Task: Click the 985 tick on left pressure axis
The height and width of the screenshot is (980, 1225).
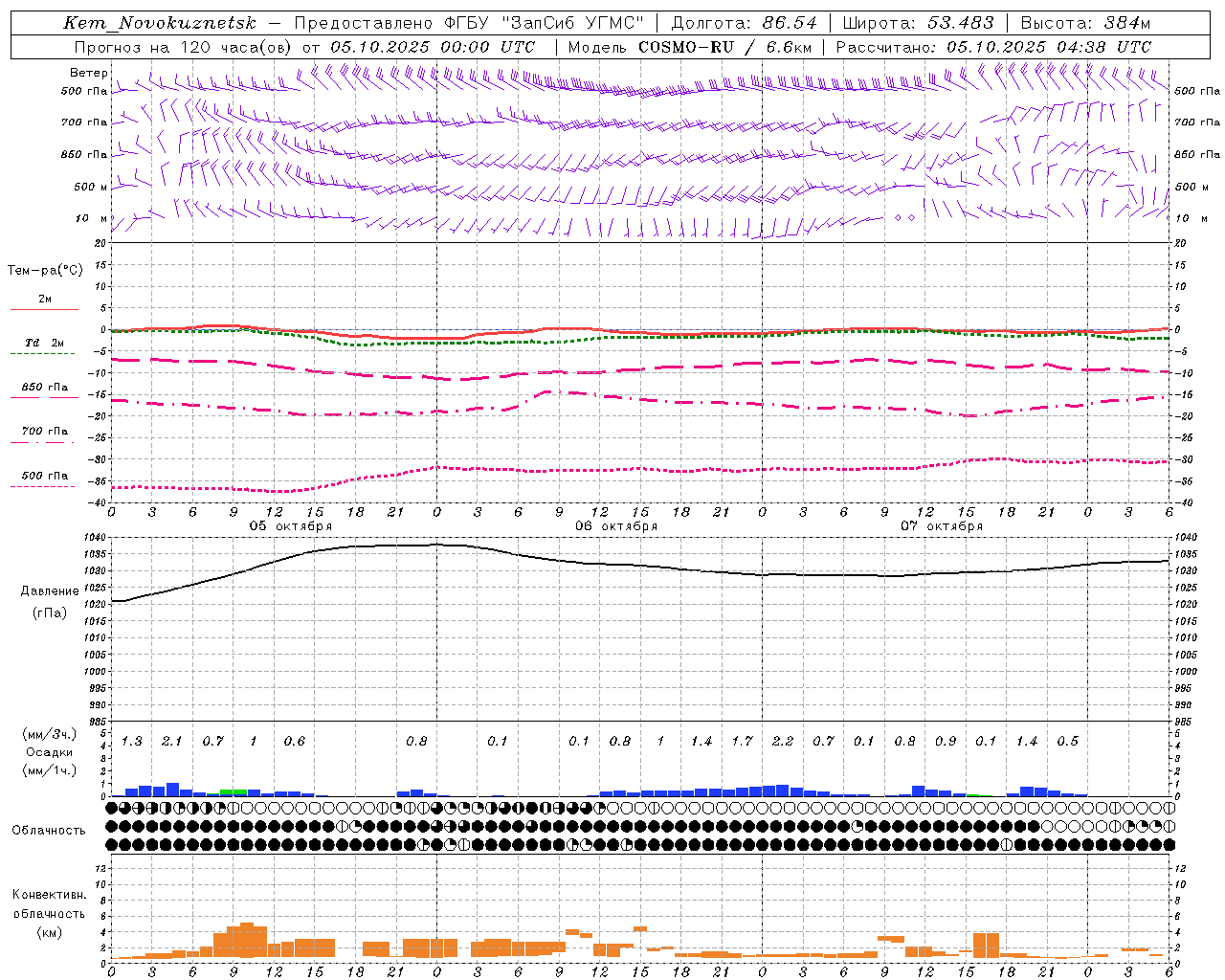Action: pos(99,722)
